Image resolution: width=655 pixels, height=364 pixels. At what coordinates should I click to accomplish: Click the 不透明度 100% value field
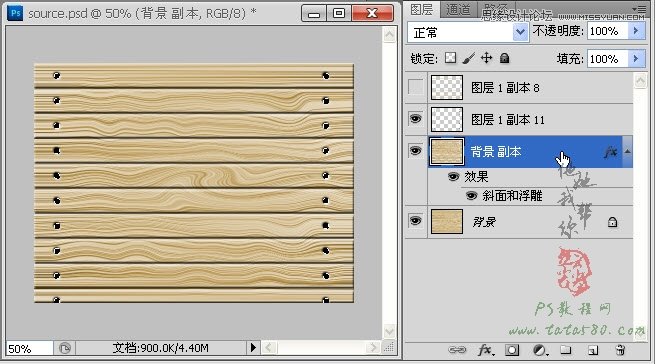coord(608,31)
